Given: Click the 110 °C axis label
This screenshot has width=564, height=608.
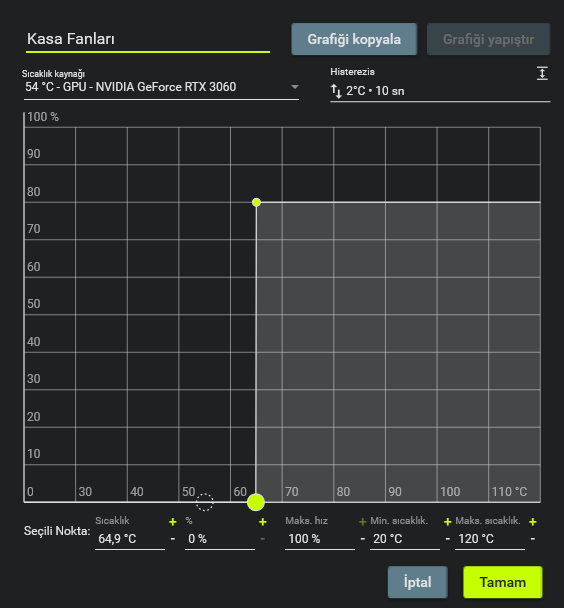Looking at the screenshot, I should click(509, 492).
